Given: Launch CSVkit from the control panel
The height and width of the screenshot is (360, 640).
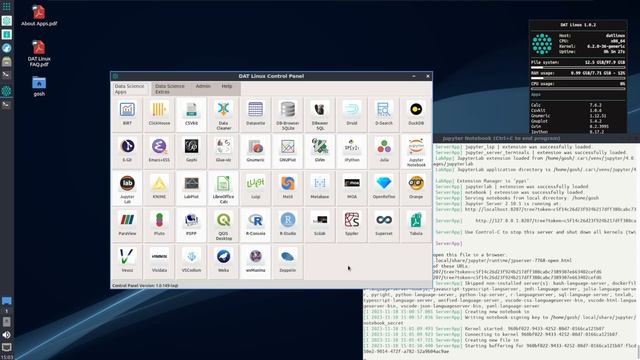Looking at the screenshot, I should 191,114.
